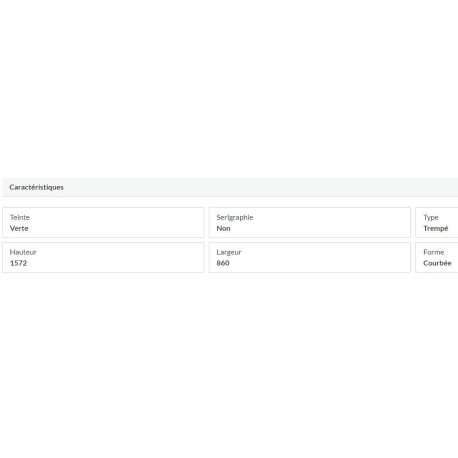This screenshot has width=458, height=458.
Task: Click empty area of the Largeur box
Action: [x=333, y=257]
